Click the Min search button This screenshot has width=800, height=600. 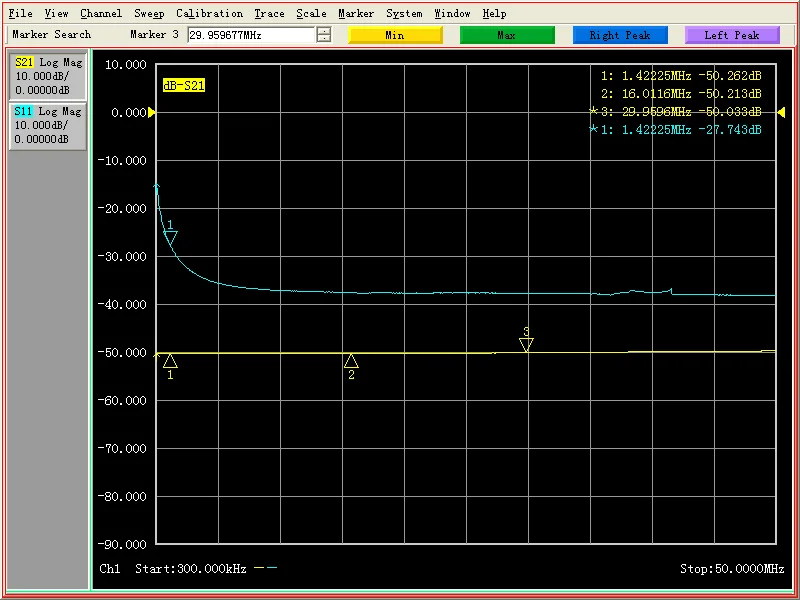[x=394, y=35]
